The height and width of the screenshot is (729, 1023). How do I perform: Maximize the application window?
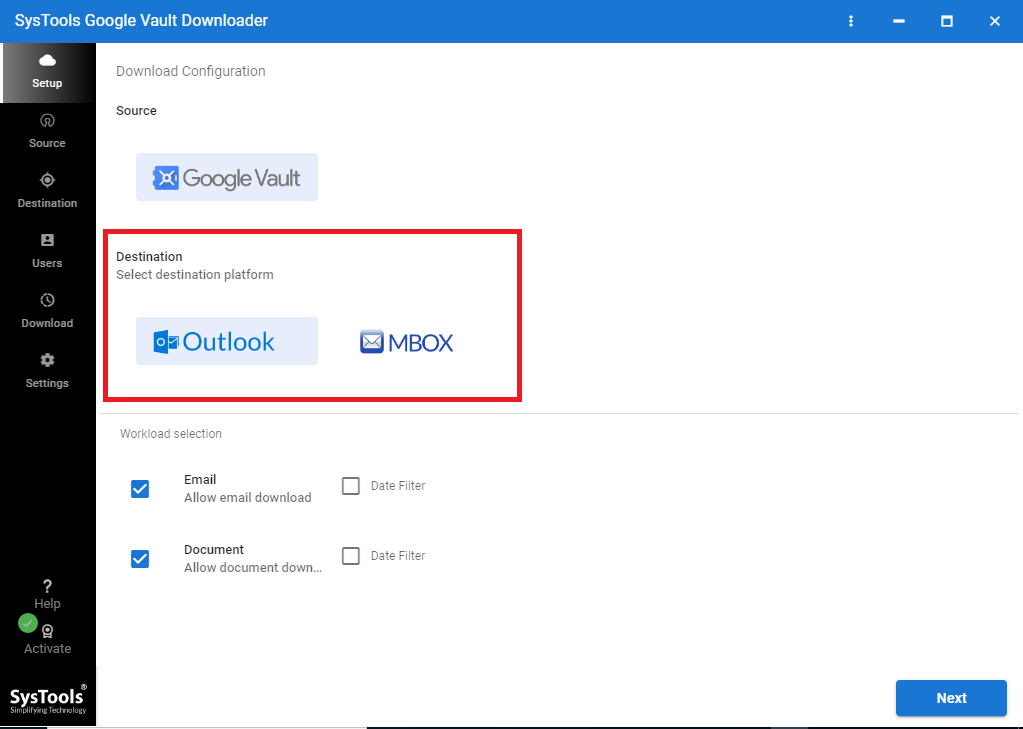[x=947, y=21]
